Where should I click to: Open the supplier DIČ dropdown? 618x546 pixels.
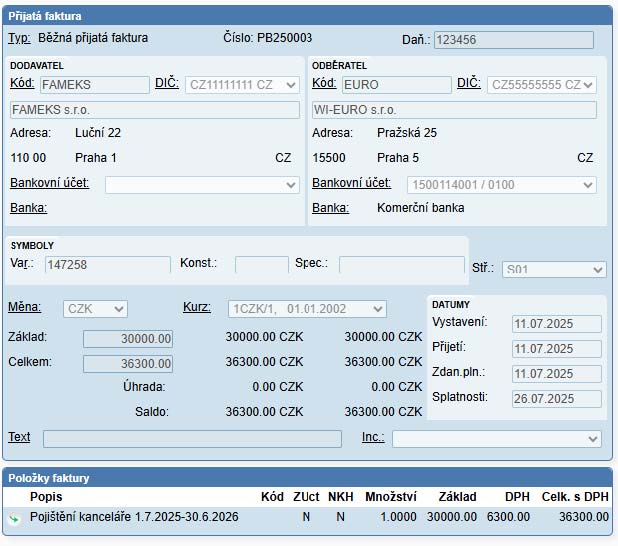tap(243, 85)
